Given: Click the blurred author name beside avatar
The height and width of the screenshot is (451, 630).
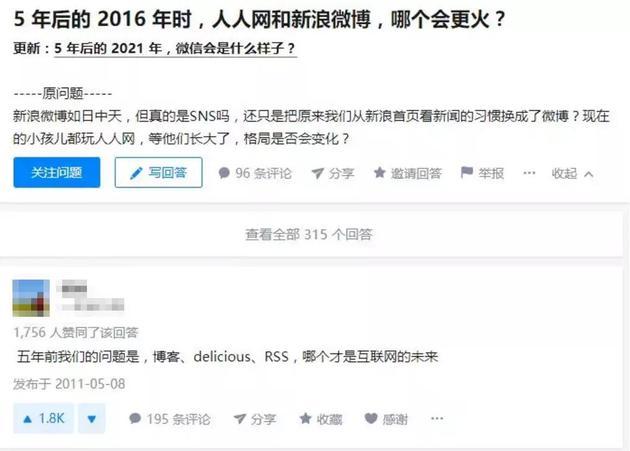Looking at the screenshot, I should (x=91, y=297).
